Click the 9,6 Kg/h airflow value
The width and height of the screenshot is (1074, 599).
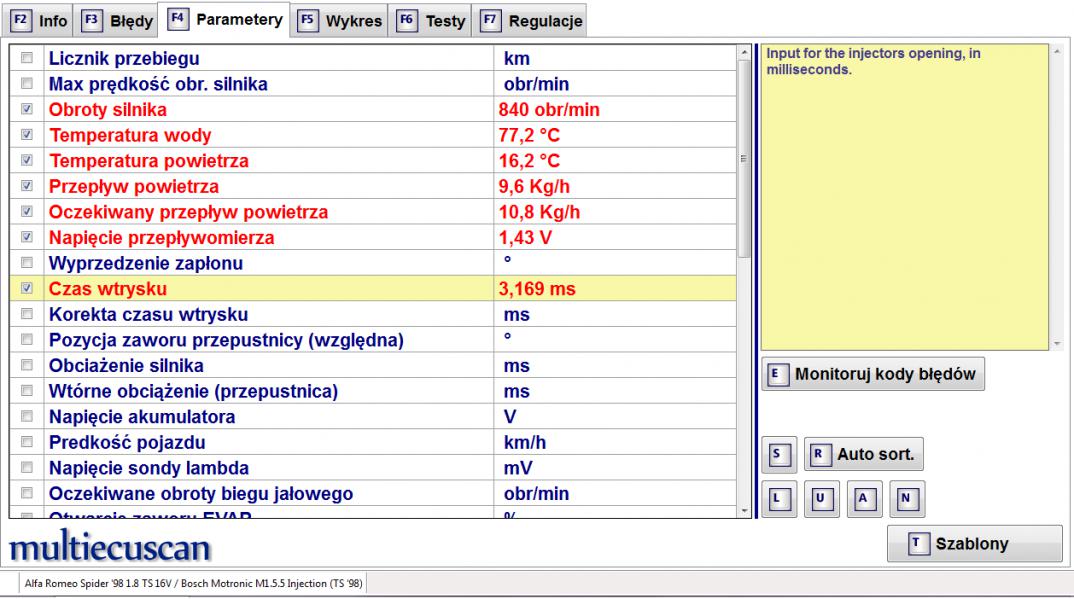coord(534,186)
